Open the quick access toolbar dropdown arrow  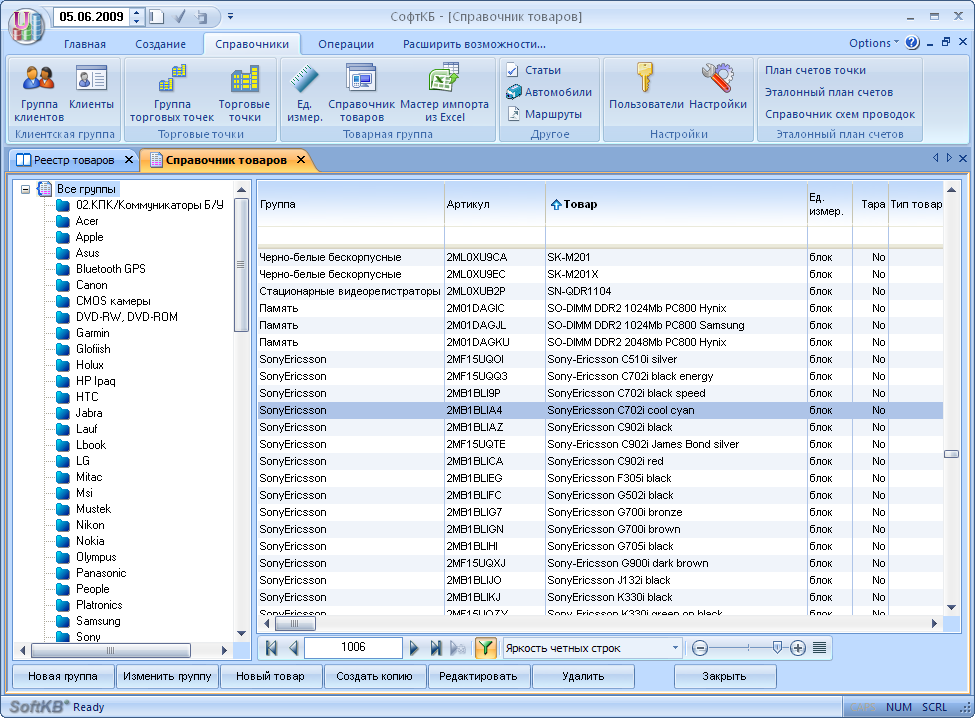click(231, 16)
